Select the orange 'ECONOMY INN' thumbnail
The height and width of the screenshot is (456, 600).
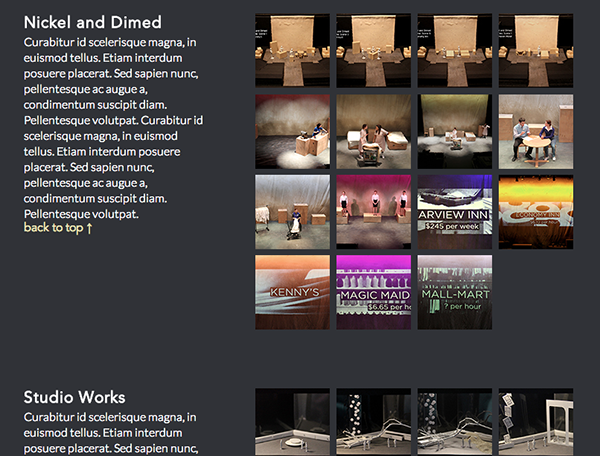pos(535,212)
